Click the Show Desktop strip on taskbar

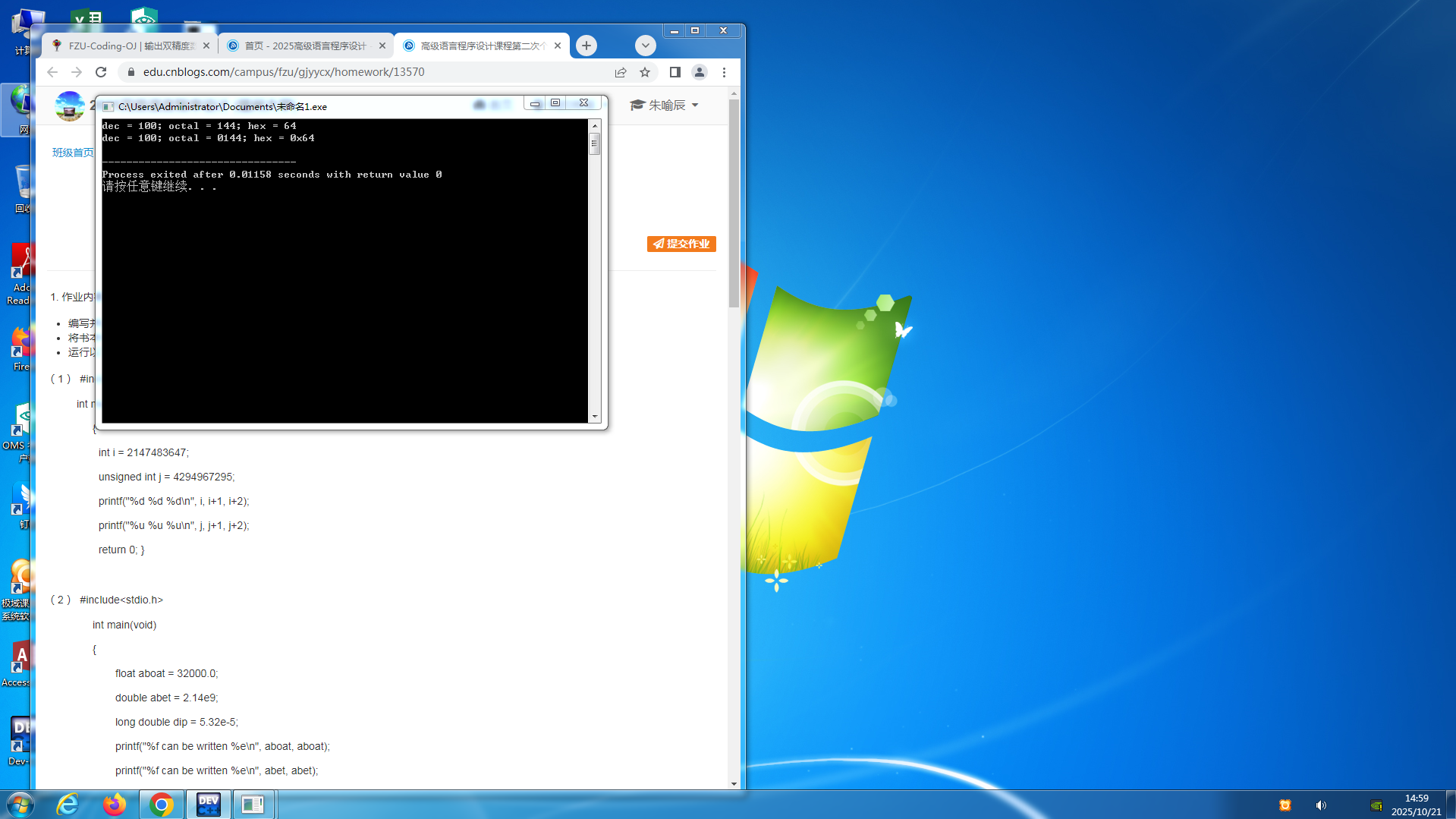coord(1451,805)
